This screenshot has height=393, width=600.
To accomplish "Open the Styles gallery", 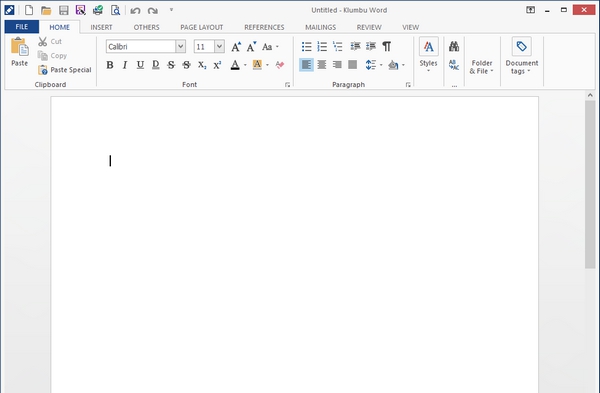I will tap(429, 55).
